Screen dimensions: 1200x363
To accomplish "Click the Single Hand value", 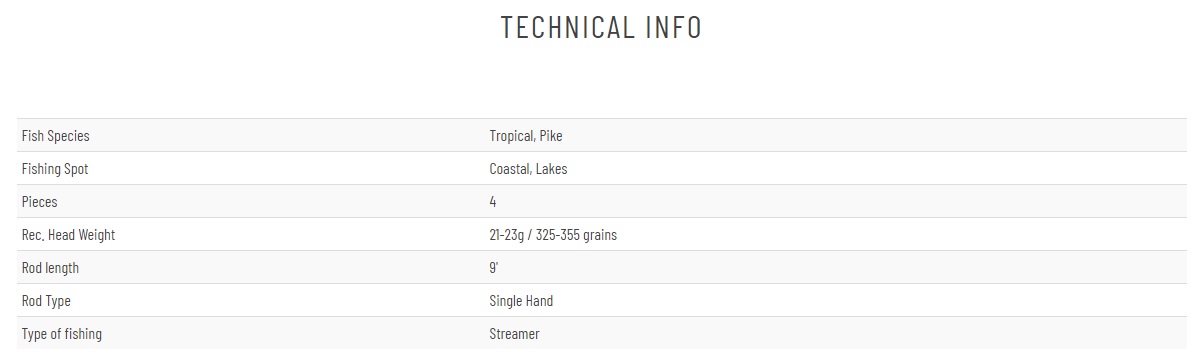I will 521,301.
